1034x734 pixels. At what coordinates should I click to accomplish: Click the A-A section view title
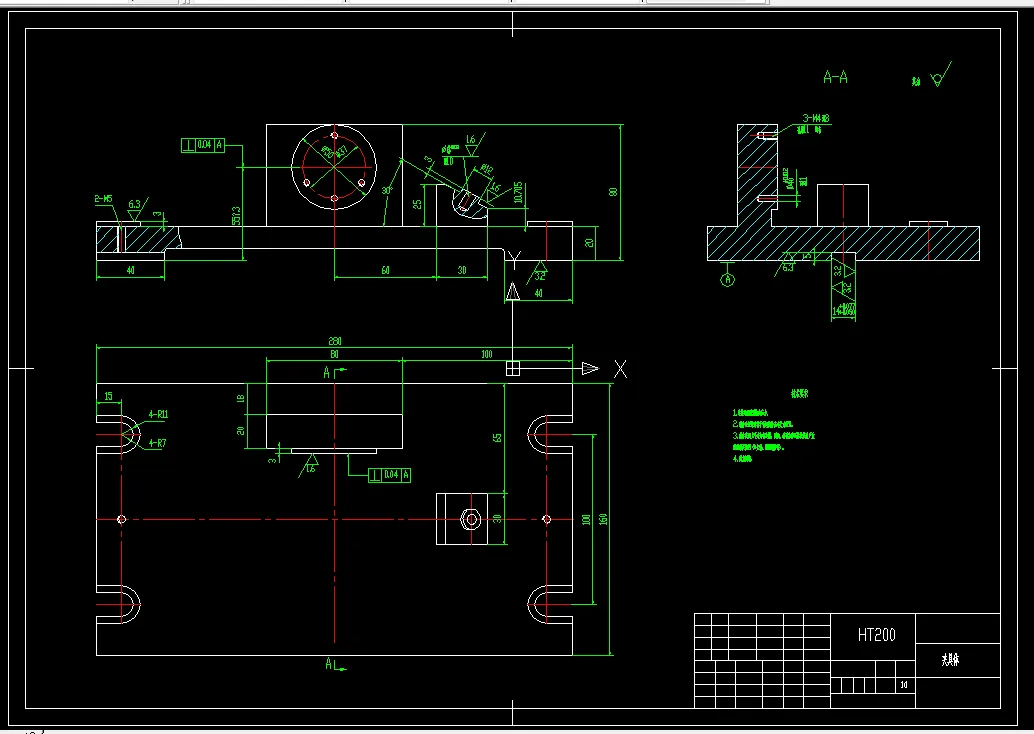click(835, 78)
